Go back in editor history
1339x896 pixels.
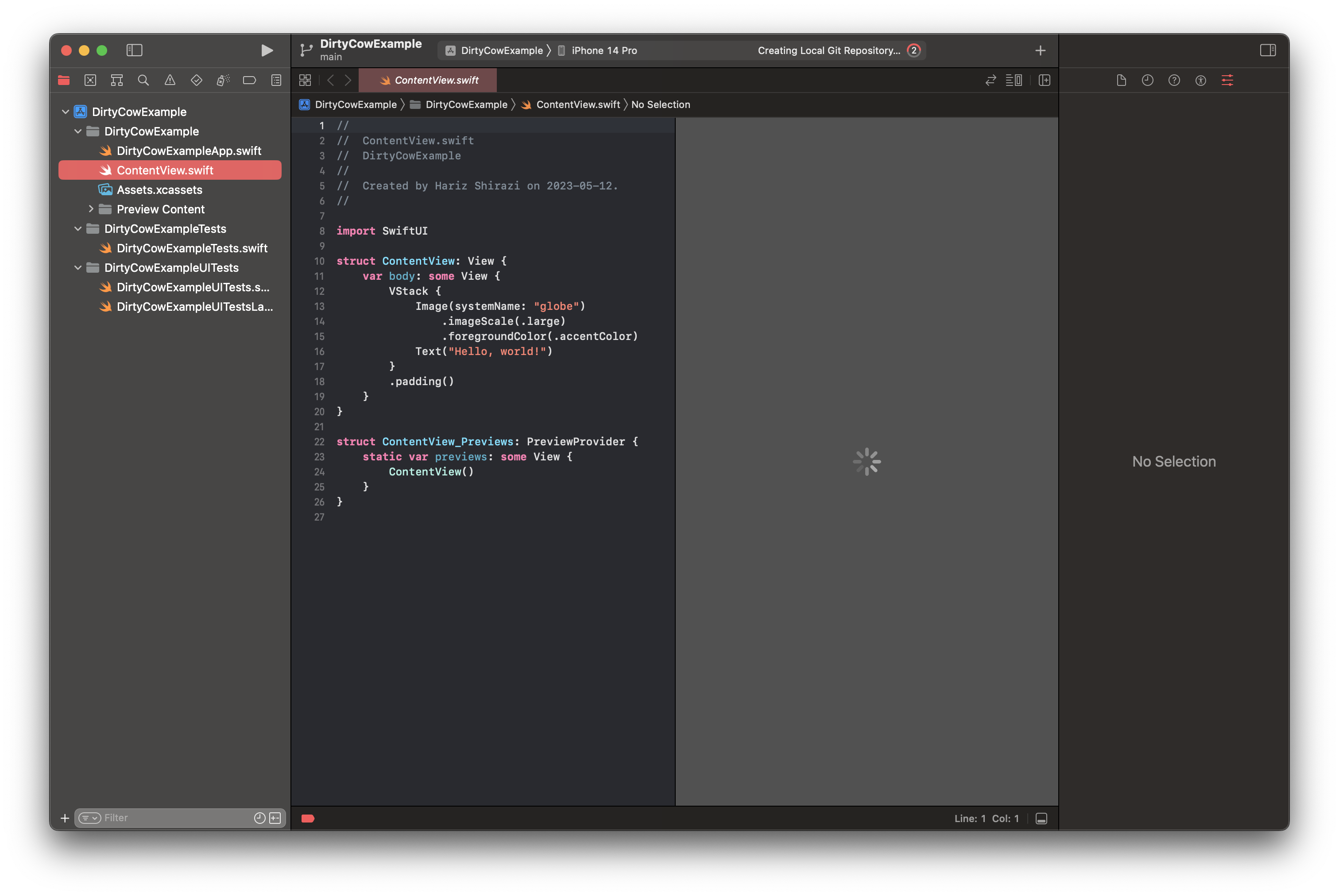point(330,80)
